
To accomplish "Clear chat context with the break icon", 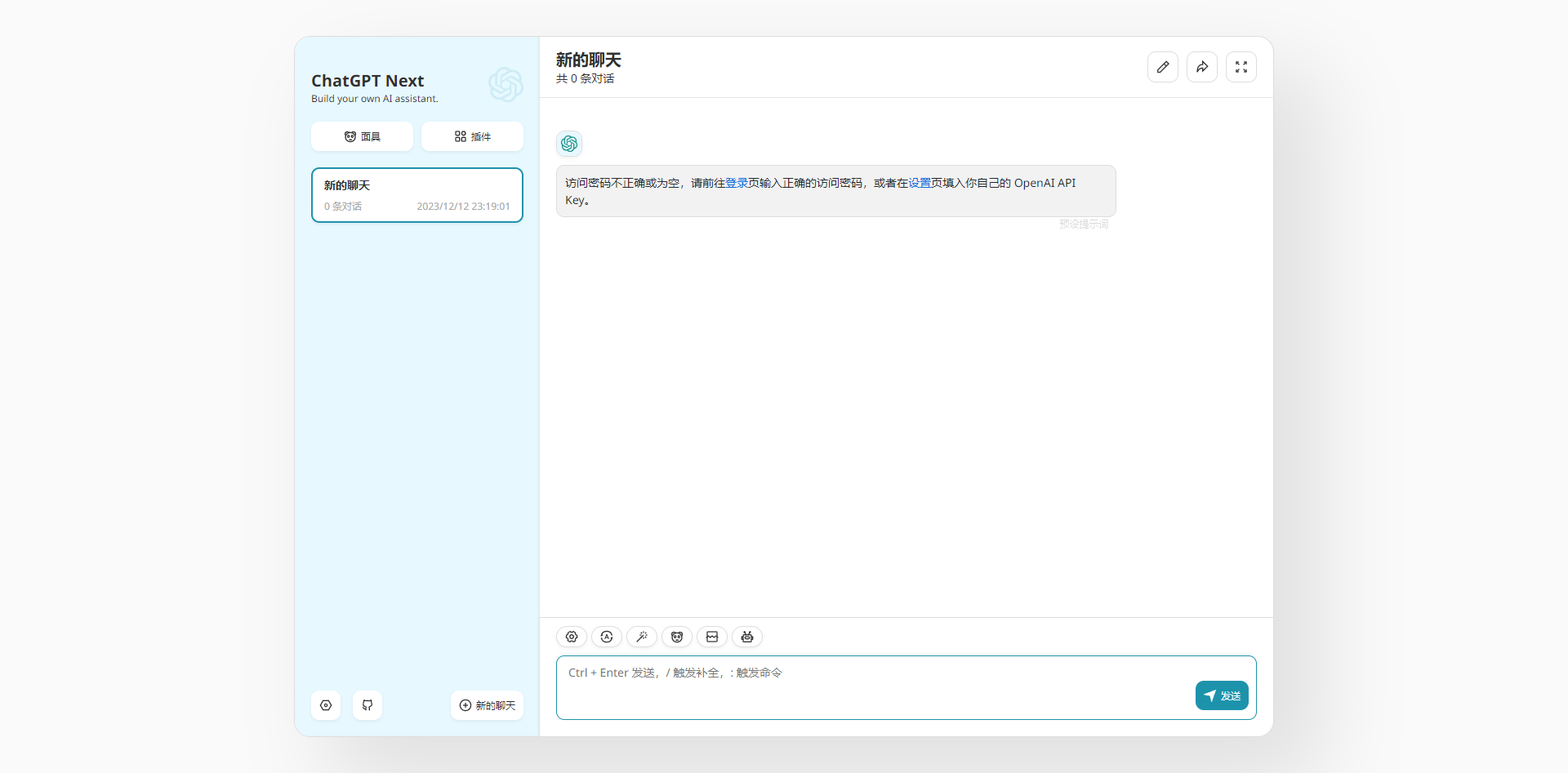I will [712, 637].
